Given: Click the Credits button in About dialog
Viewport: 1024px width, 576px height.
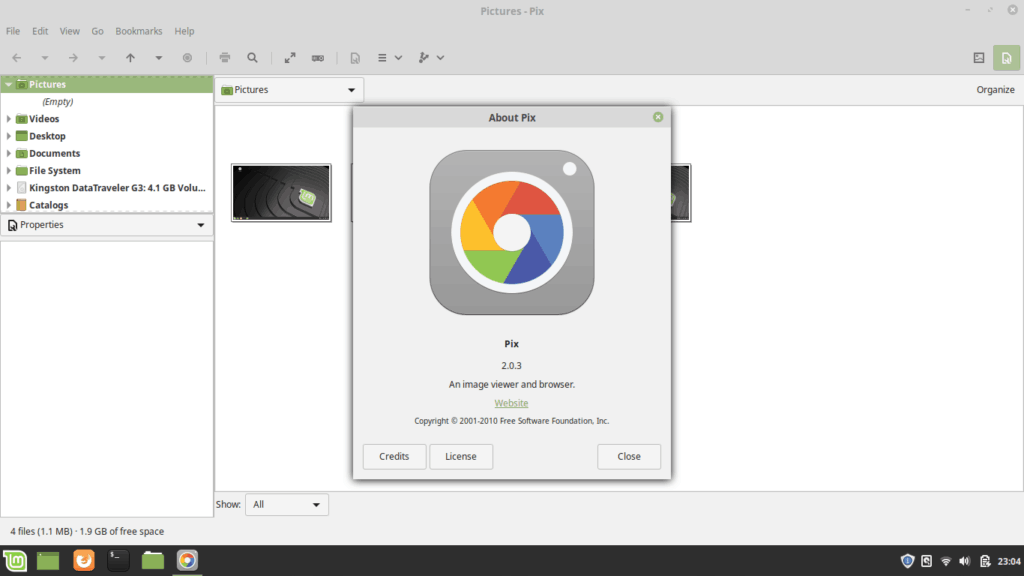Looking at the screenshot, I should pyautogui.click(x=394, y=456).
